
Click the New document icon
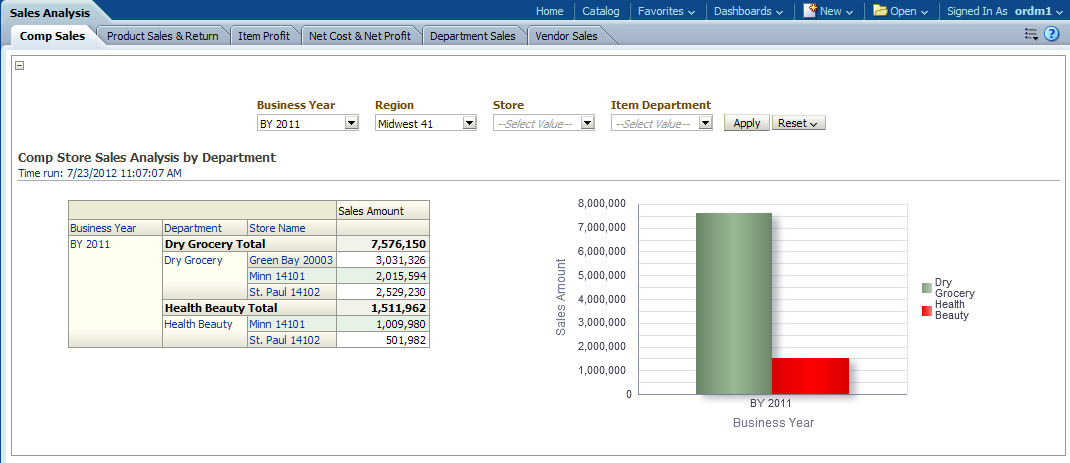[x=809, y=11]
